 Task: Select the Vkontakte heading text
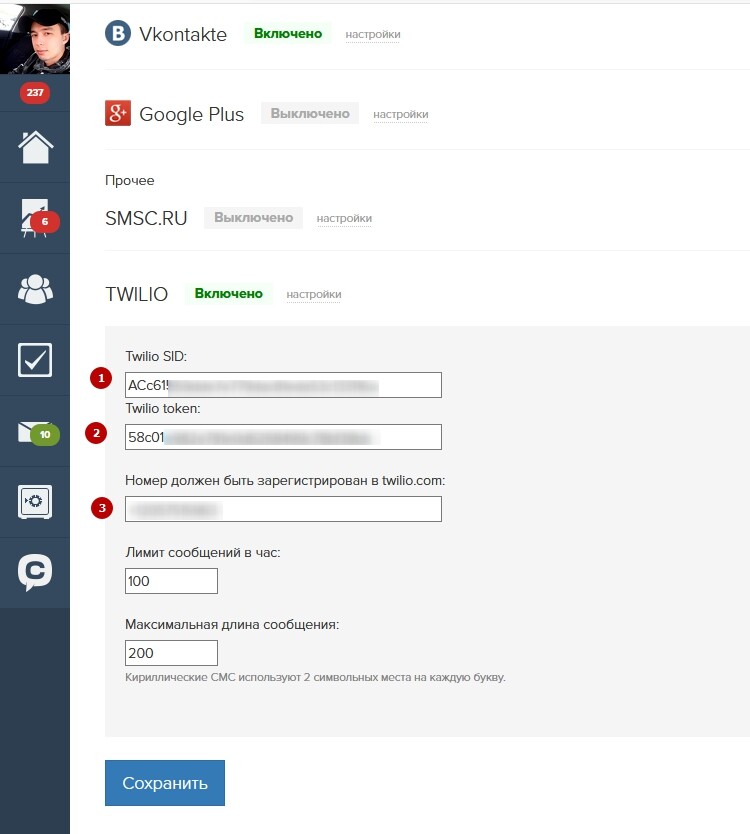pyautogui.click(x=183, y=35)
